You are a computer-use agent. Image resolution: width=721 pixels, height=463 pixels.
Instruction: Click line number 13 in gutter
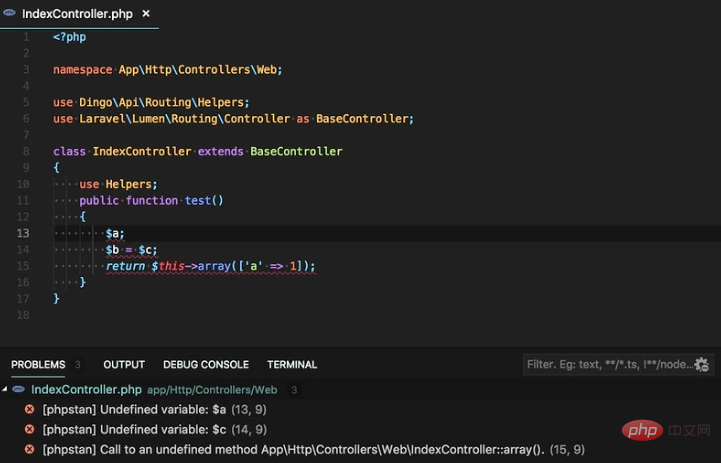point(23,233)
